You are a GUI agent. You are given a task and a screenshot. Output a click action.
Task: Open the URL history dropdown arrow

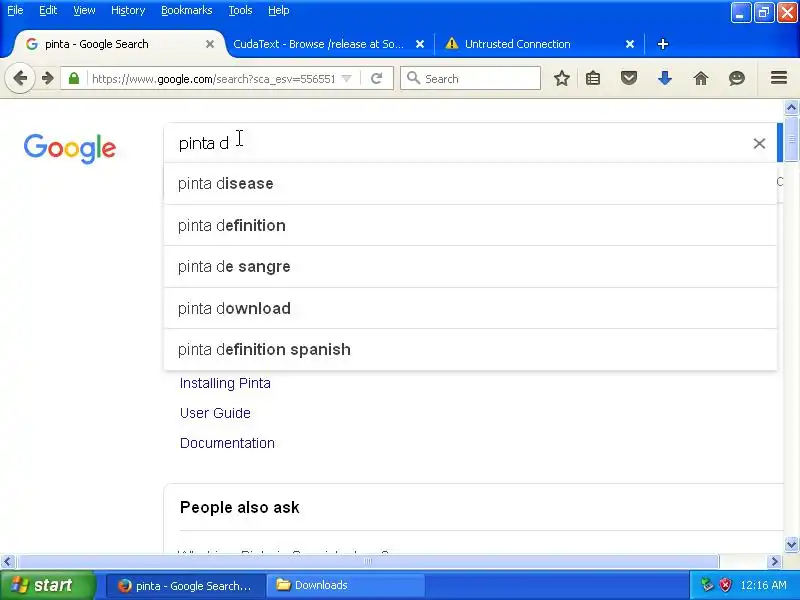tap(346, 79)
